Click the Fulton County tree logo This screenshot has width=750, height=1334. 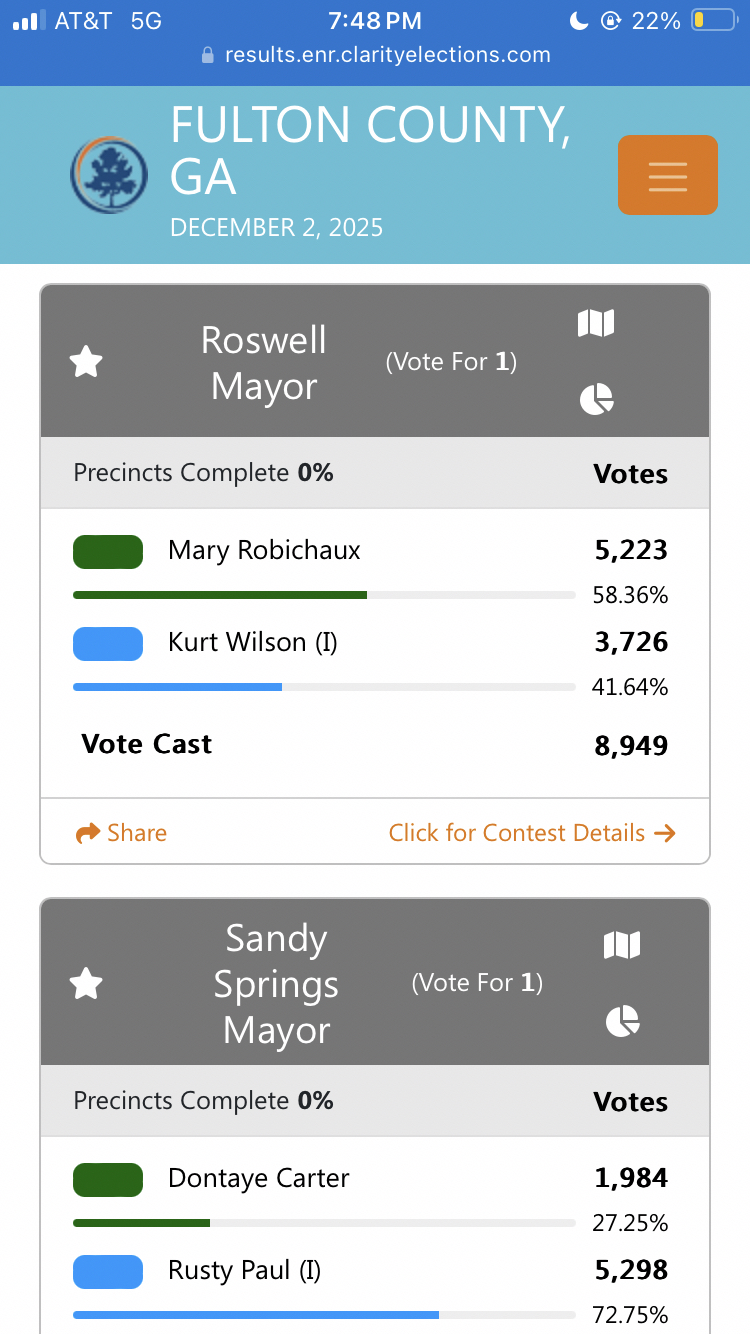pos(109,174)
